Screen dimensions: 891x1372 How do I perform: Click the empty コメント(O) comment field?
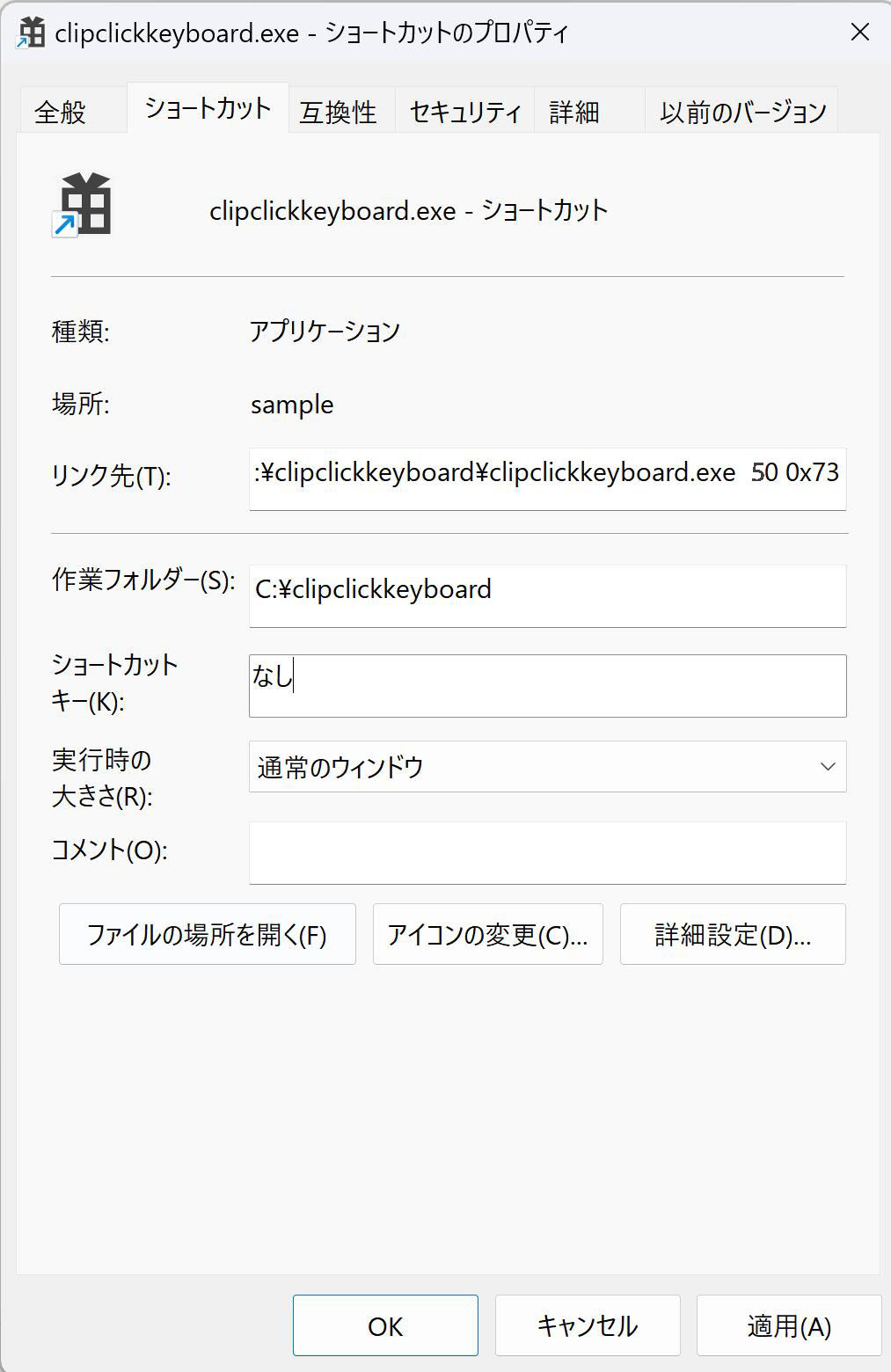[x=547, y=851]
